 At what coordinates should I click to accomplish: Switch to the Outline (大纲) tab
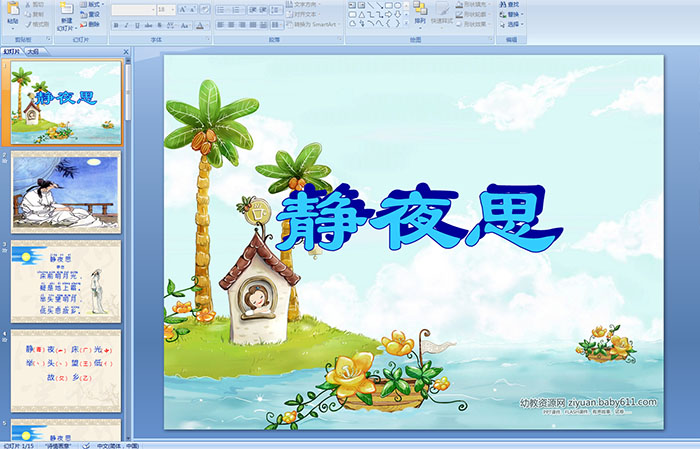(33, 52)
